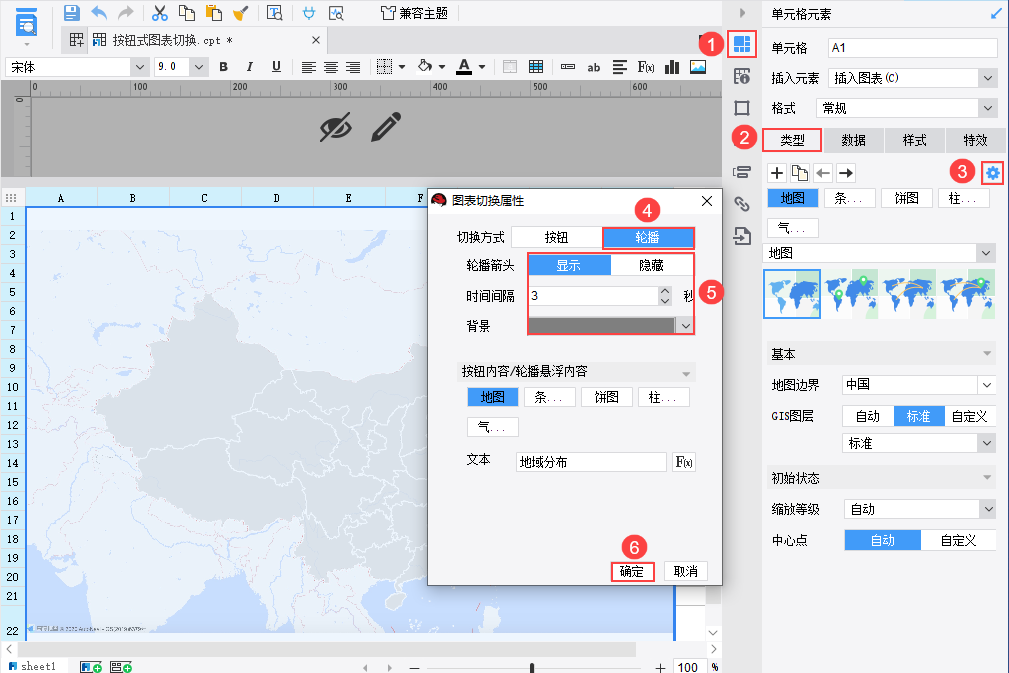Image resolution: width=1009 pixels, height=673 pixels.
Task: Click 兼容主题 theme button
Action: pyautogui.click(x=414, y=13)
